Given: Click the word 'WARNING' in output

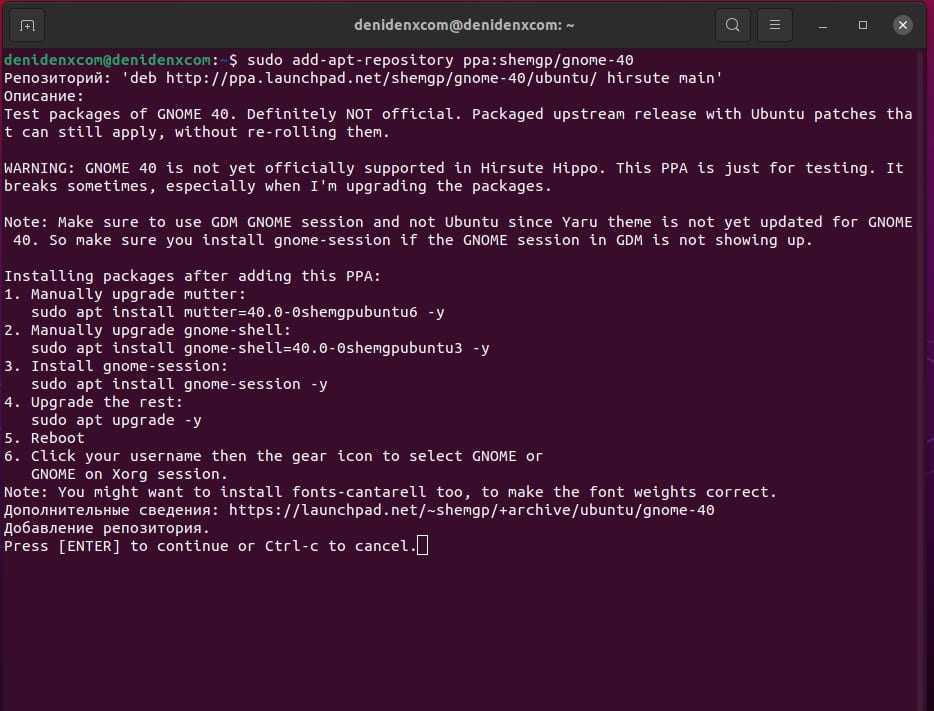Looking at the screenshot, I should (x=40, y=168).
